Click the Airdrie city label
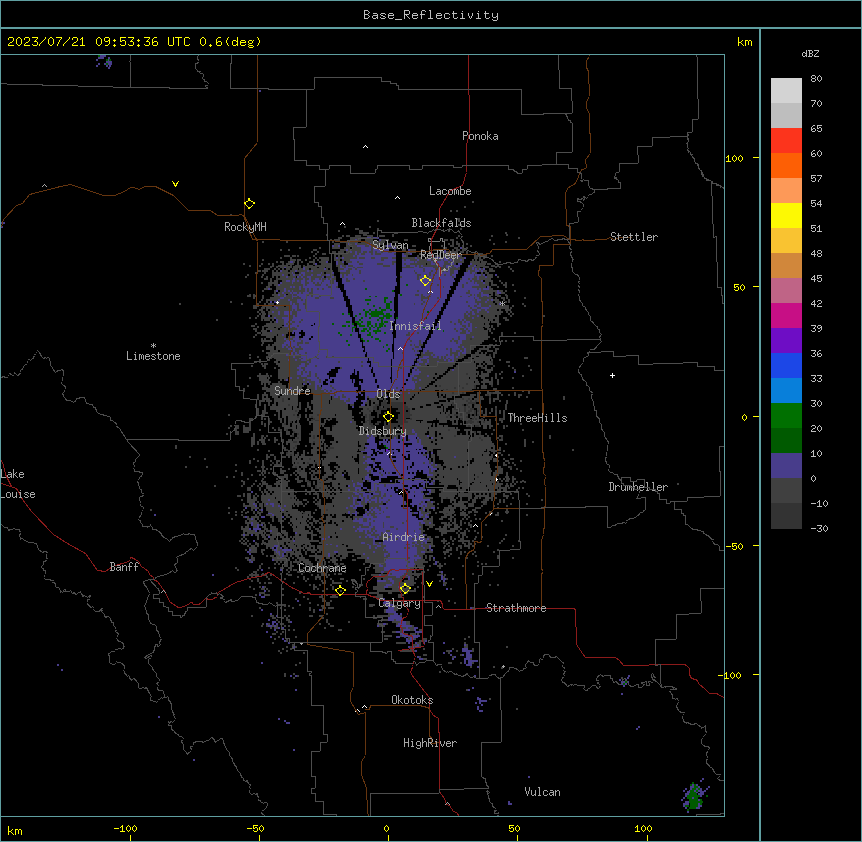This screenshot has height=842, width=862. 404,537
